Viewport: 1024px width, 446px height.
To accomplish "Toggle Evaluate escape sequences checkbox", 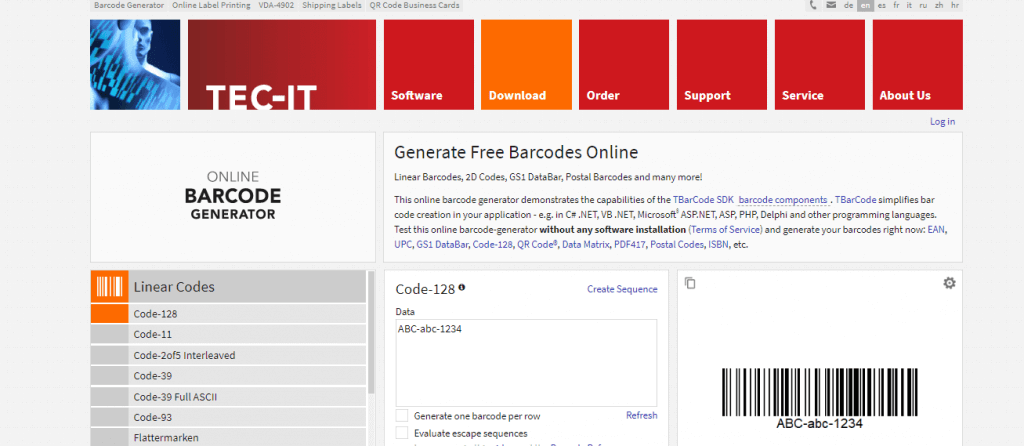I will click(402, 433).
